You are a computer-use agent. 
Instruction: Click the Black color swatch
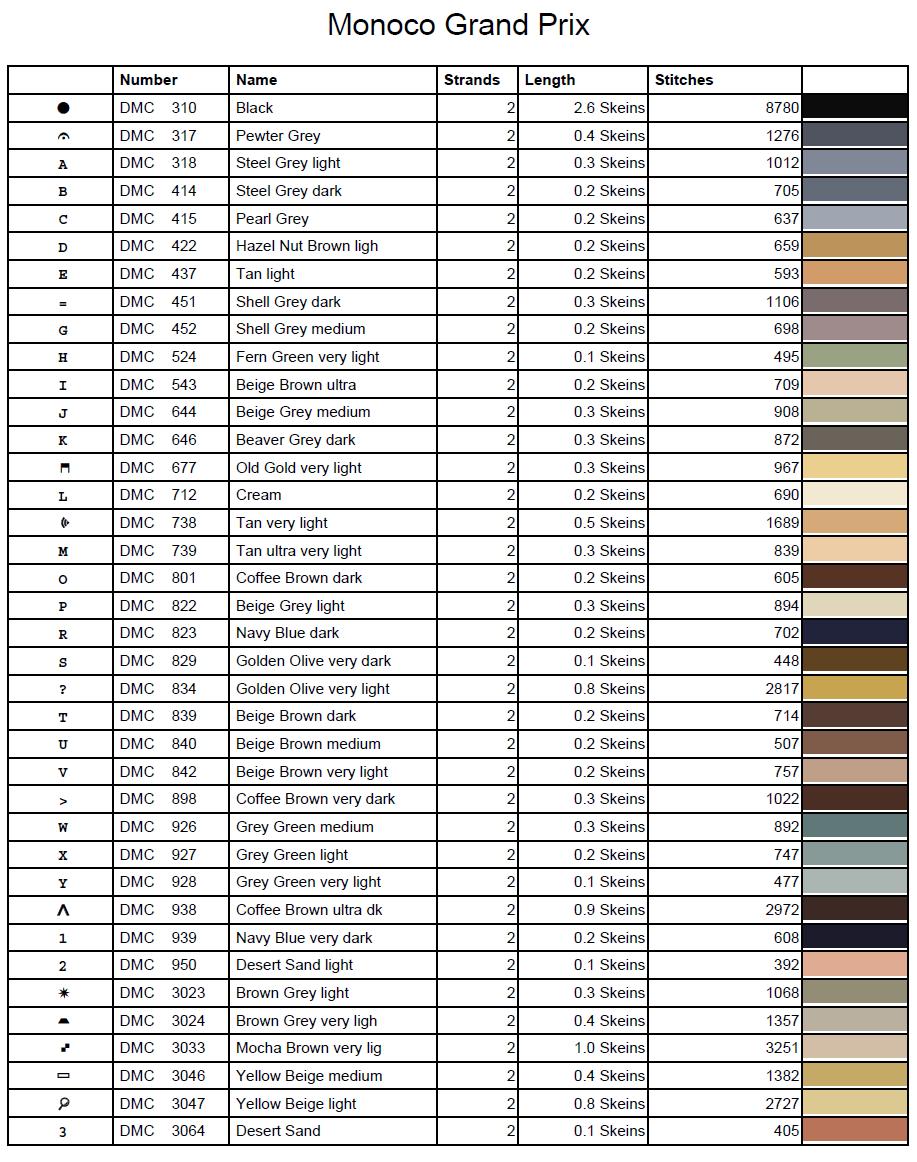(854, 108)
